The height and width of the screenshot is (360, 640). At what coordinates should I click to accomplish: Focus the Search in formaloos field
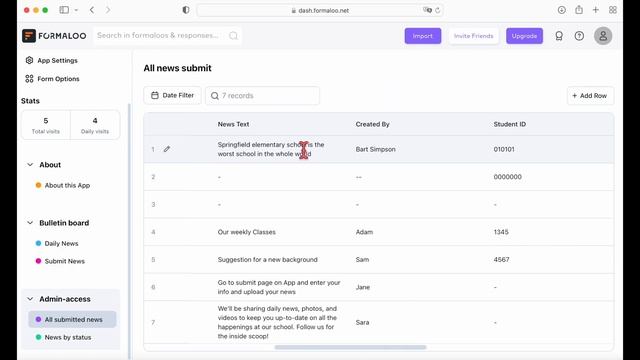pos(167,36)
